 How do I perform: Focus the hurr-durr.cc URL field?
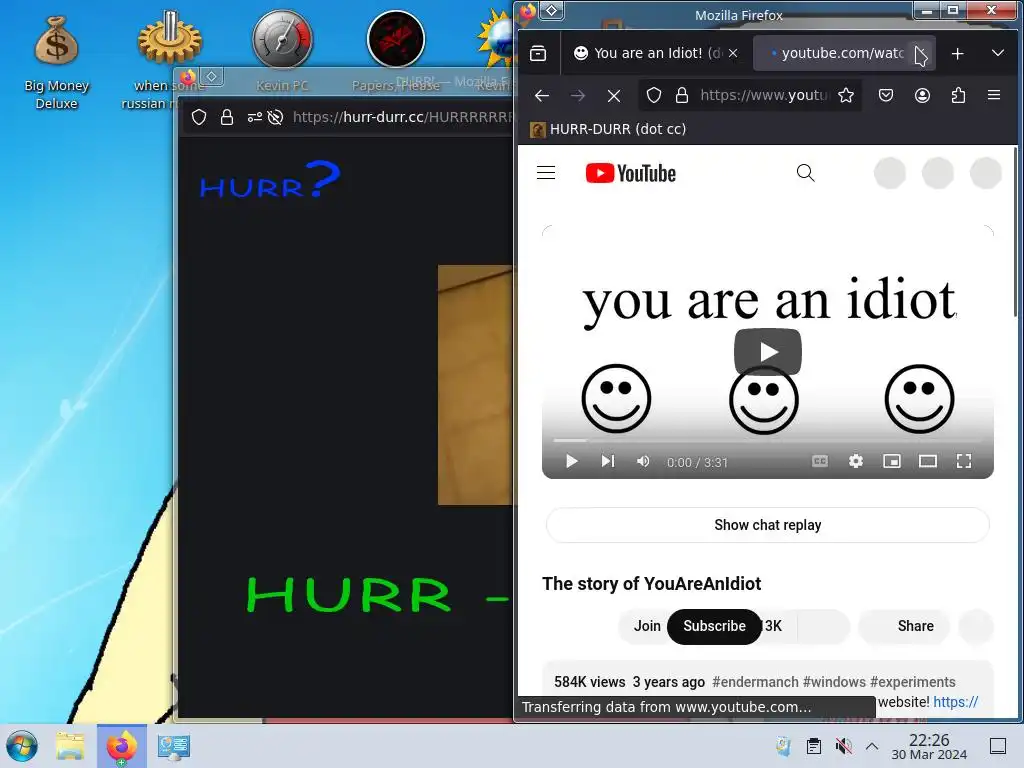click(402, 118)
